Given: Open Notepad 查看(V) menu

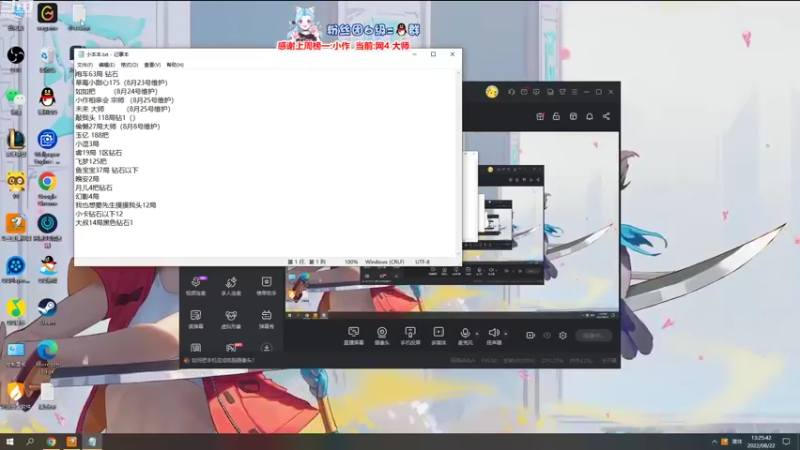Looking at the screenshot, I should coord(152,65).
